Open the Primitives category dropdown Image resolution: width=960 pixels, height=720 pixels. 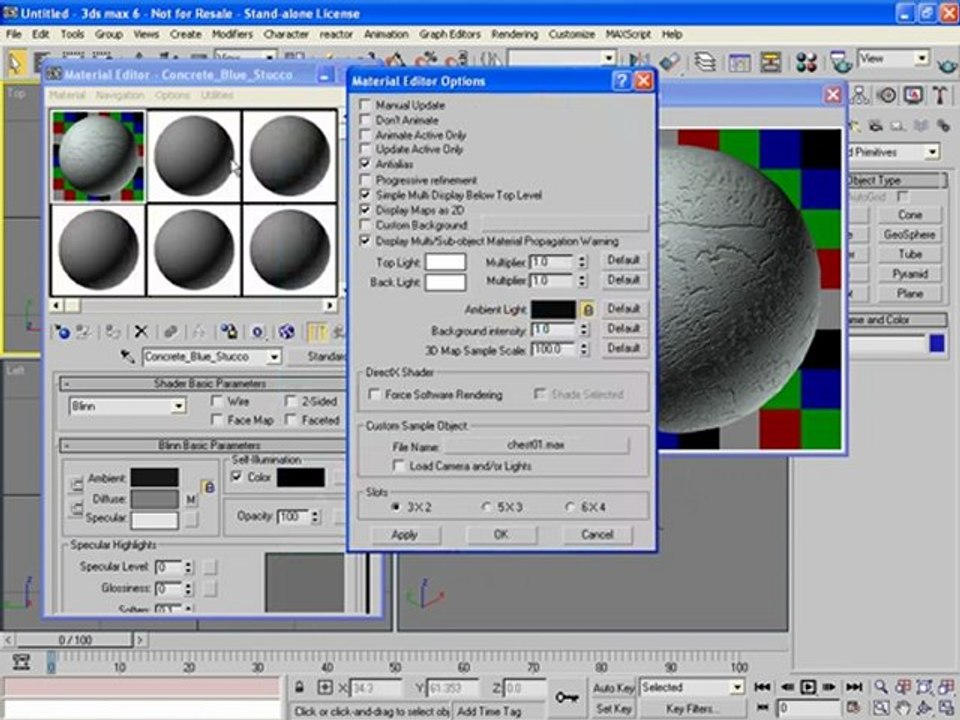click(931, 152)
